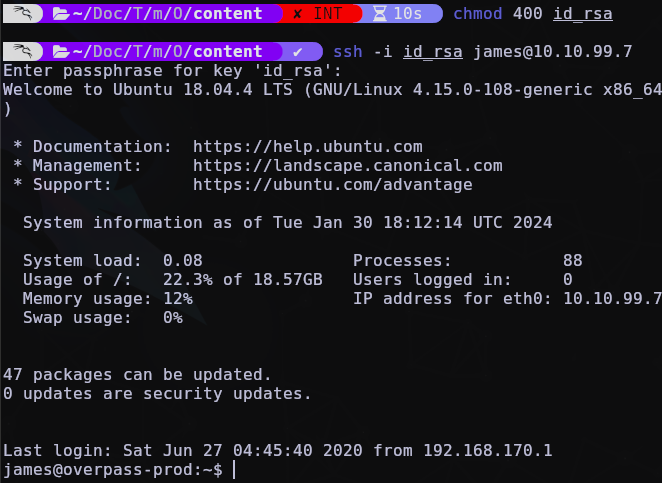Click james@10.10.99.7 in the ssh command
Image resolution: width=662 pixels, height=483 pixels.
[x=553, y=52]
